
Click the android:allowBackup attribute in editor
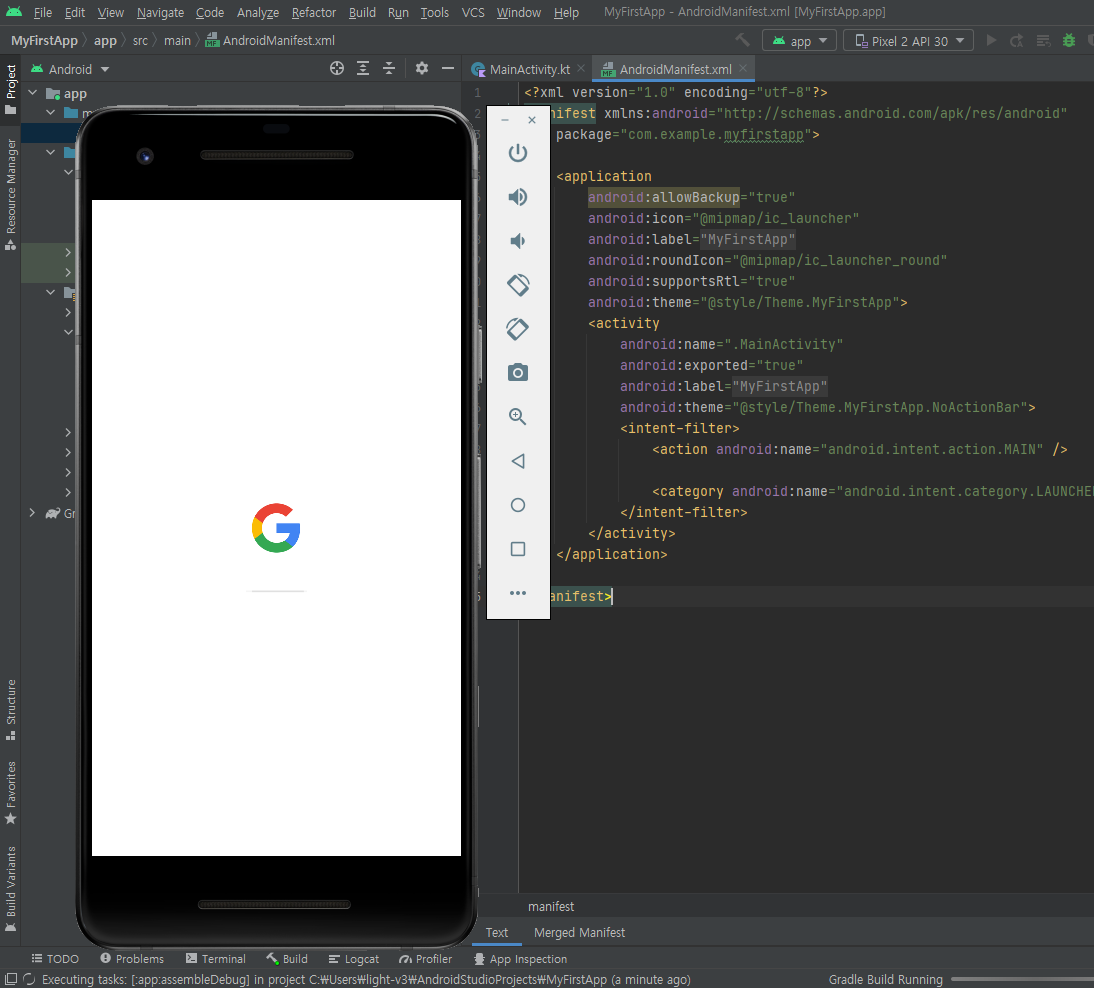pos(663,197)
